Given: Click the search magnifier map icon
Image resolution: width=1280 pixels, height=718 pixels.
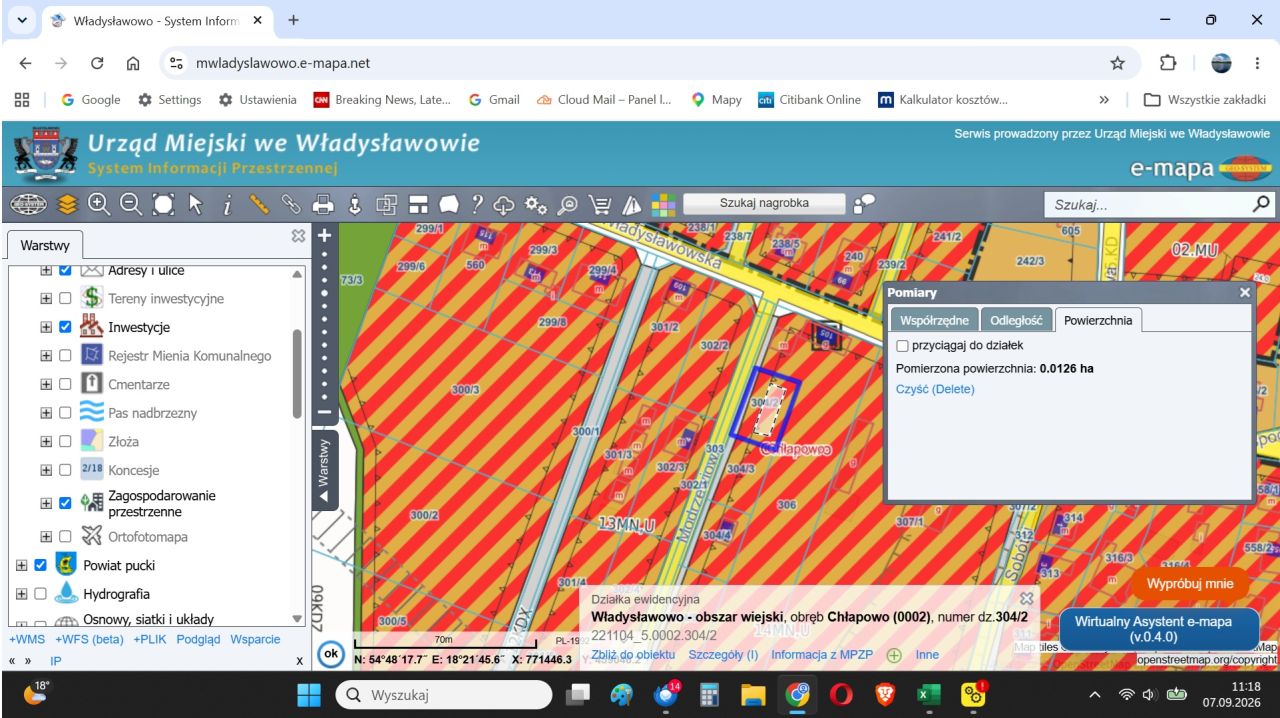Looking at the screenshot, I should [567, 204].
